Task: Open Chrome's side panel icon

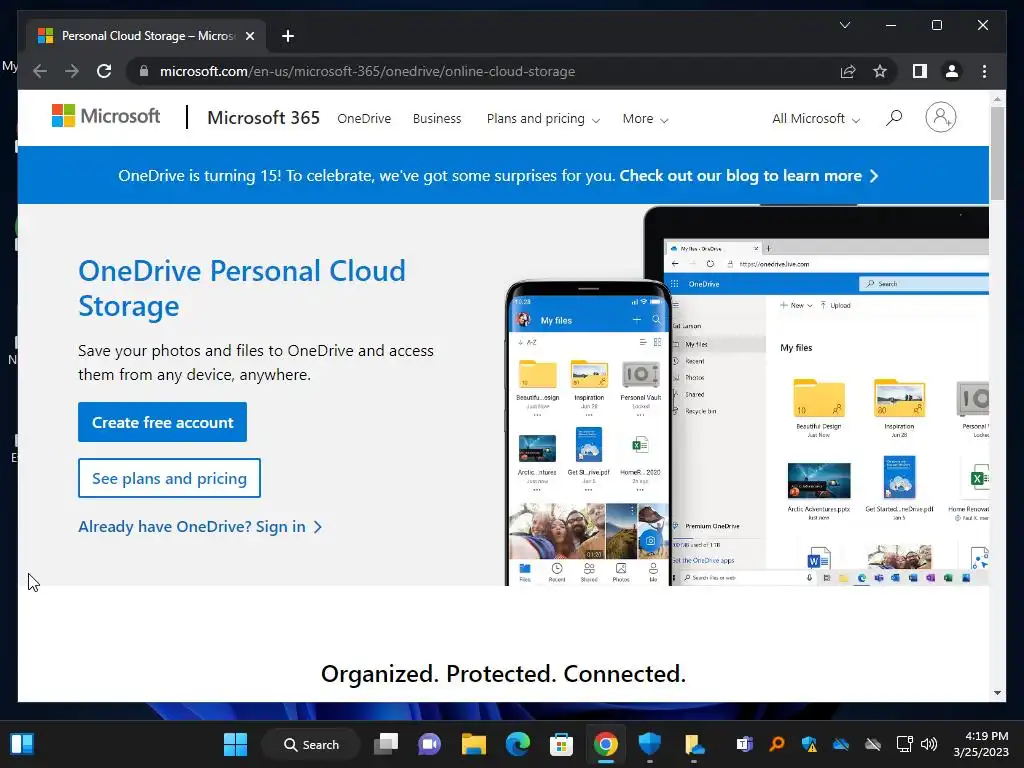Action: (x=920, y=71)
